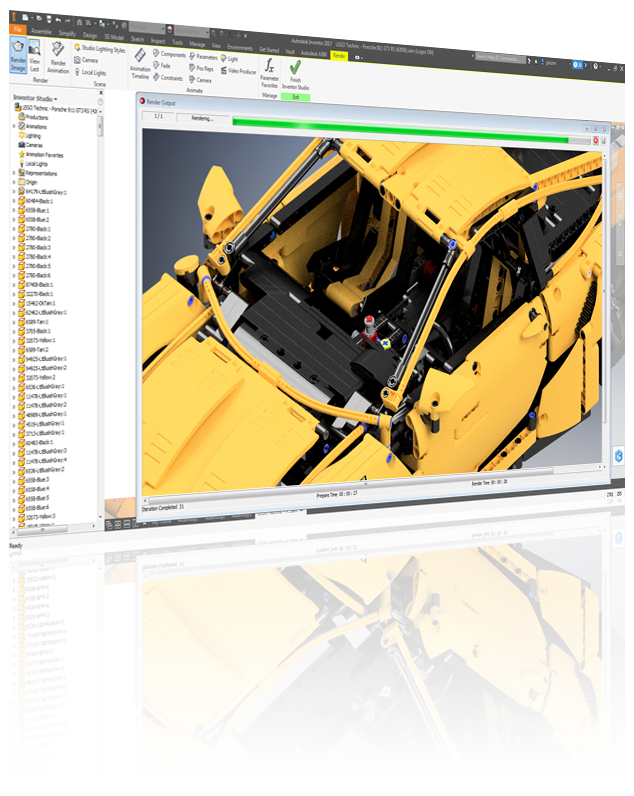Viewport: 634px width, 796px height.
Task: Open Studio Lighting Styles
Action: [x=98, y=48]
